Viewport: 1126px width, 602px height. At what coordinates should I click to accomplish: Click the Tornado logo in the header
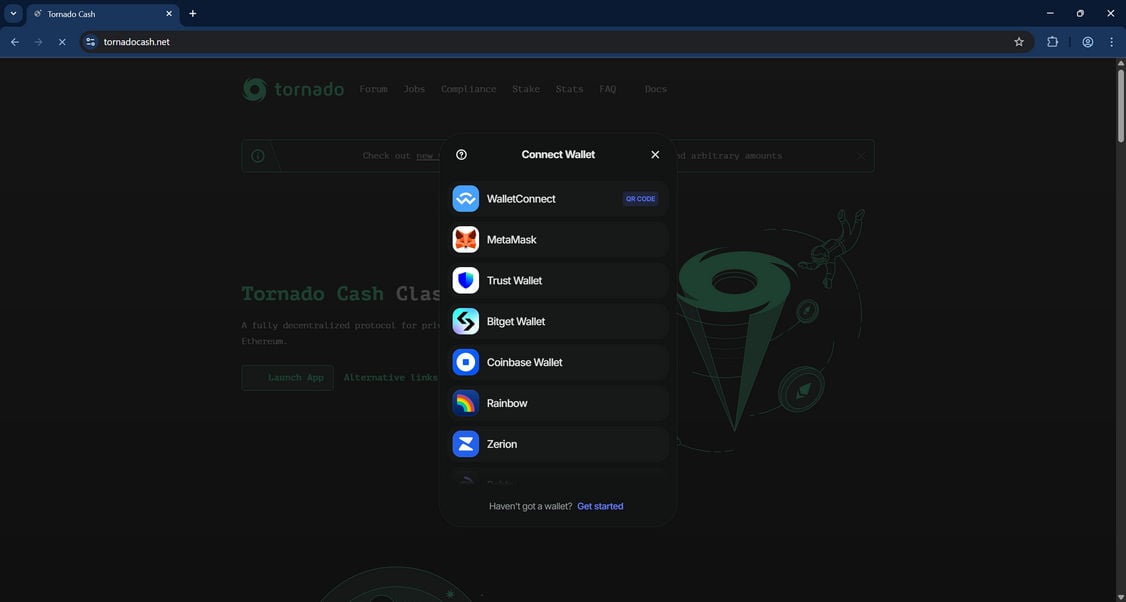click(x=292, y=88)
